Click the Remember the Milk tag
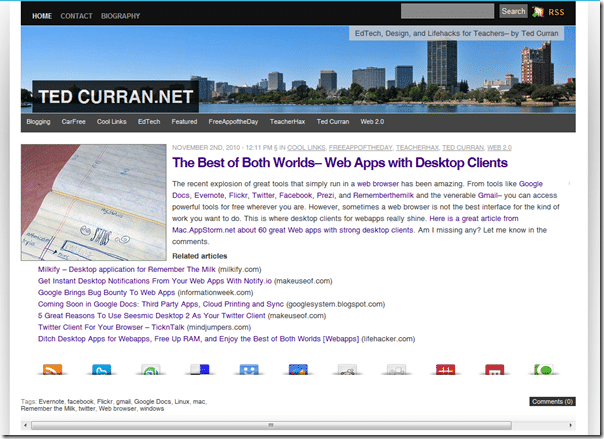 pyautogui.click(x=48, y=409)
